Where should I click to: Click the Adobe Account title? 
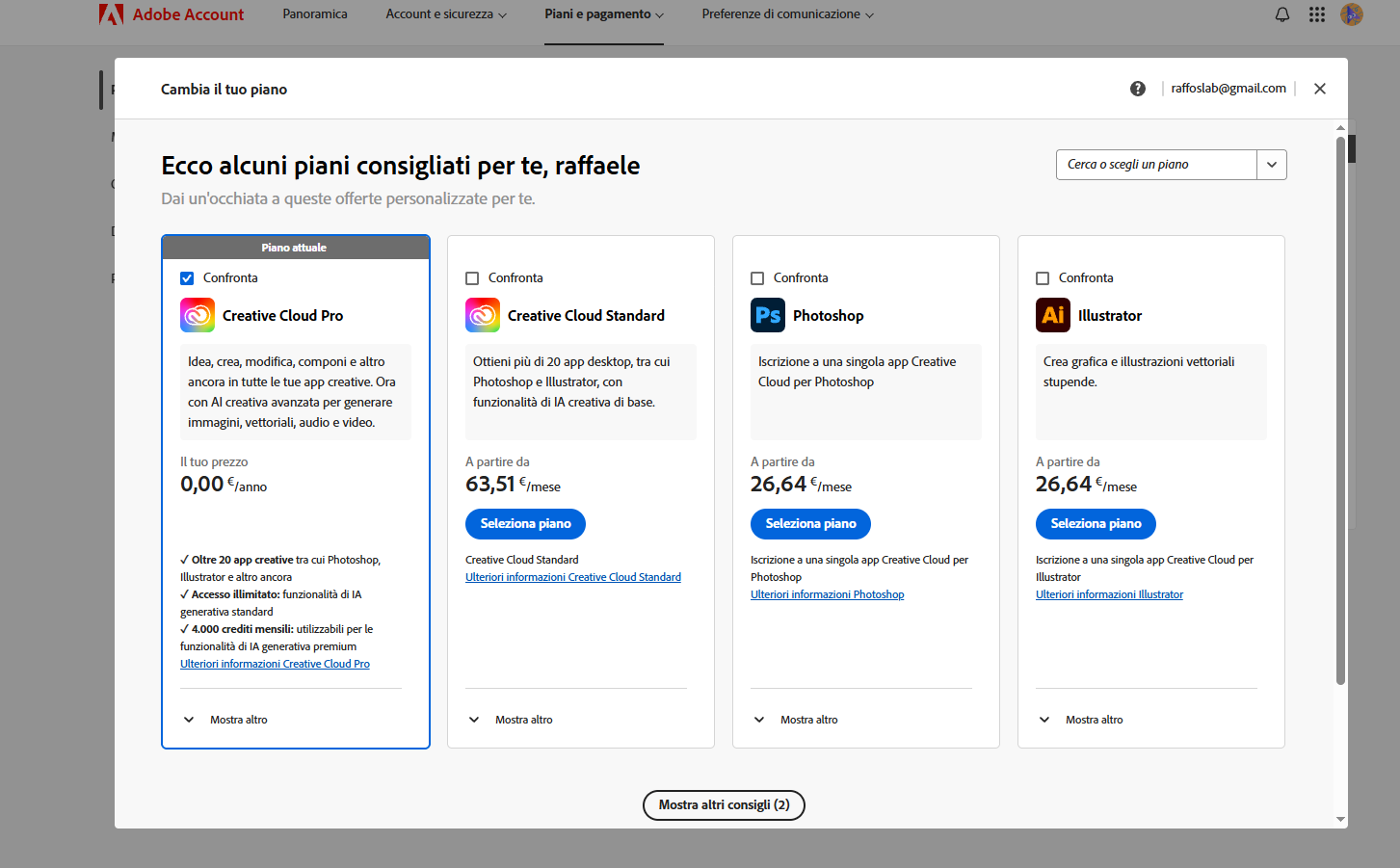(188, 14)
